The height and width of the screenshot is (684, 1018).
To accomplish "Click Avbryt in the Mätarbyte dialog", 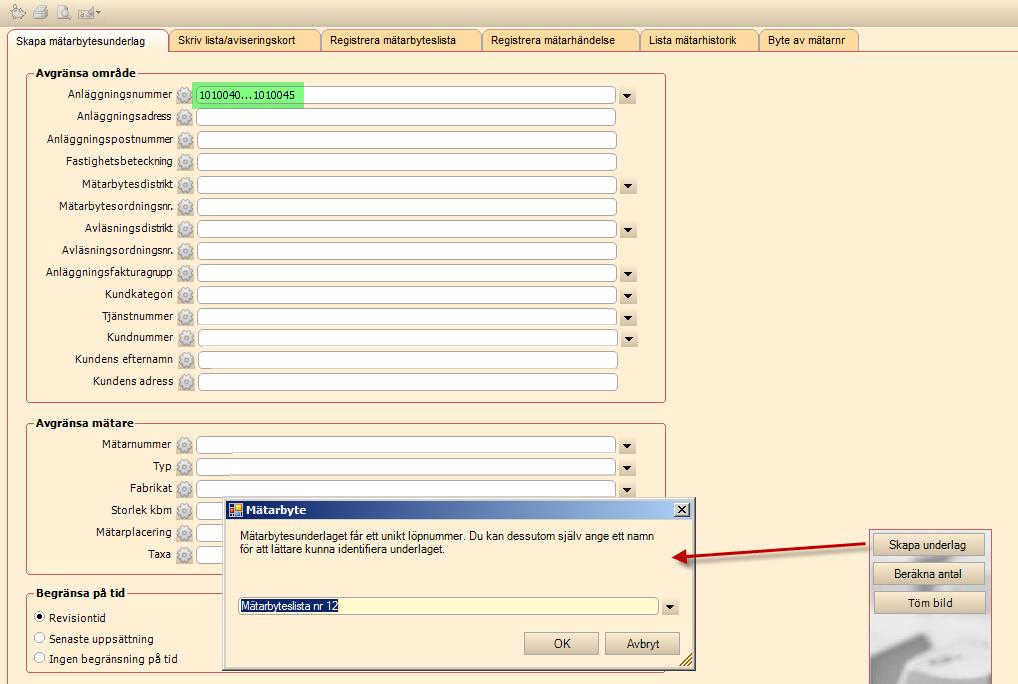I will coord(642,644).
